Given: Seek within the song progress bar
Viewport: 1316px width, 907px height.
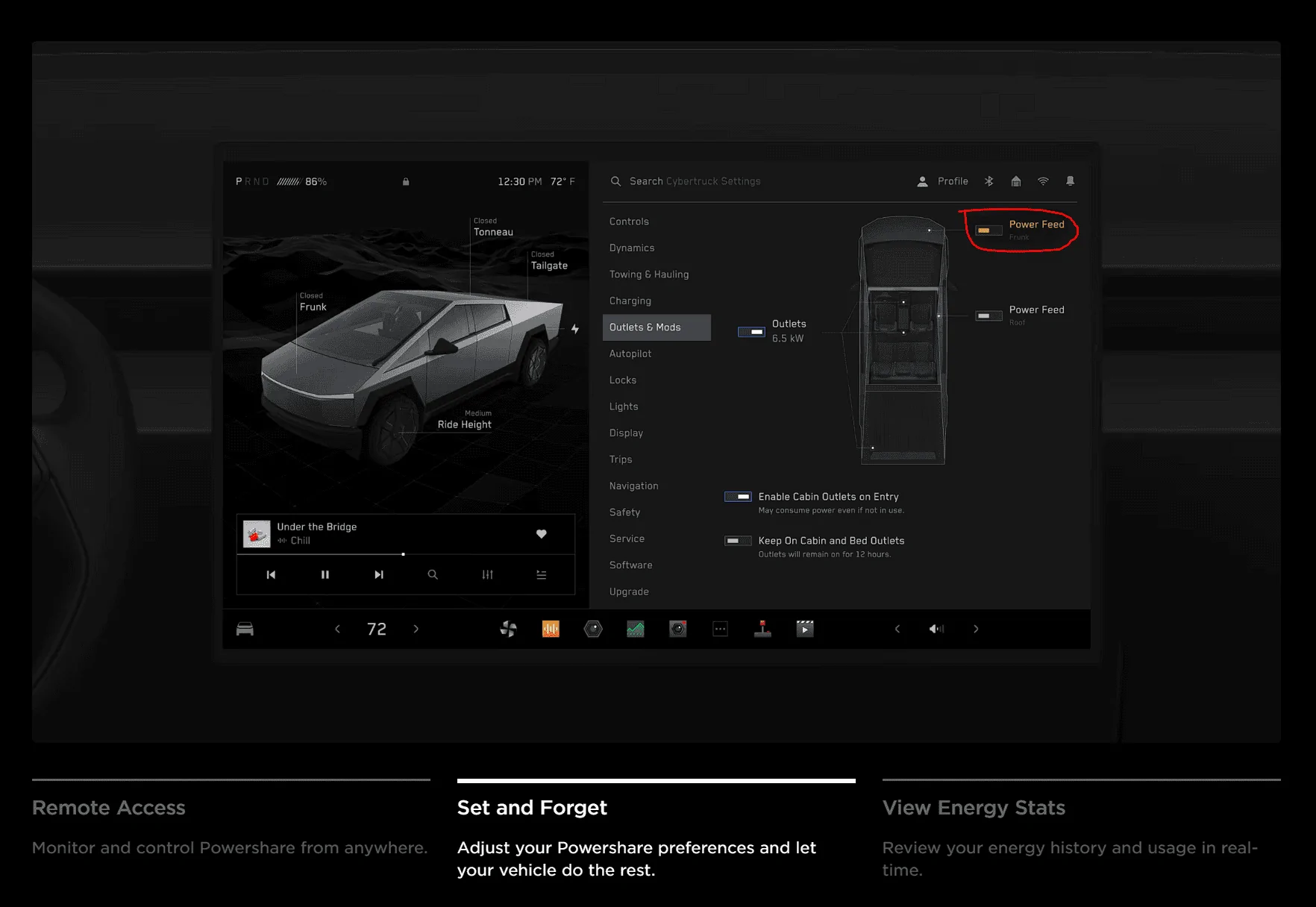Looking at the screenshot, I should coord(406,554).
